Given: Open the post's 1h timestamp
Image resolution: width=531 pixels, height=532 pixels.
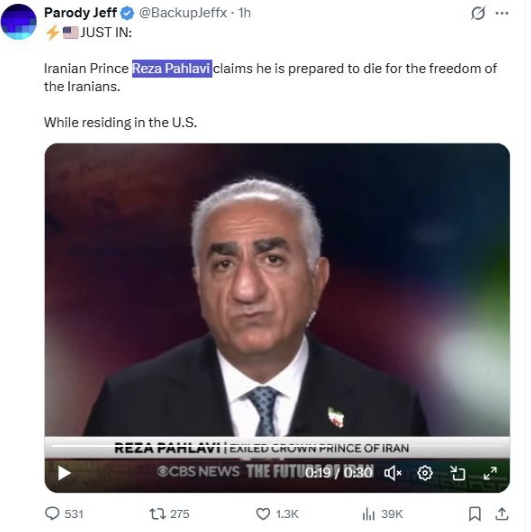Looking at the screenshot, I should point(244,13).
